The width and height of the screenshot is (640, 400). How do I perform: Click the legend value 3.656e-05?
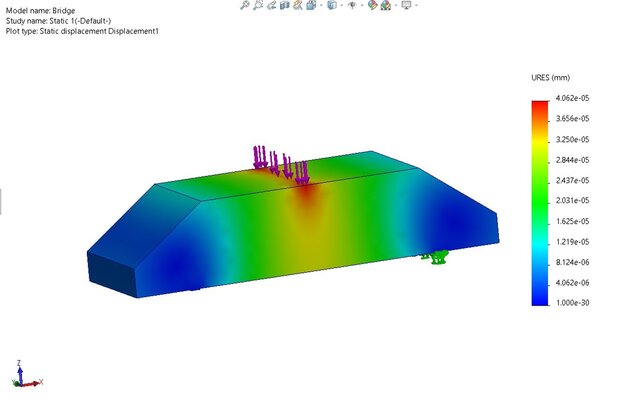(x=572, y=118)
